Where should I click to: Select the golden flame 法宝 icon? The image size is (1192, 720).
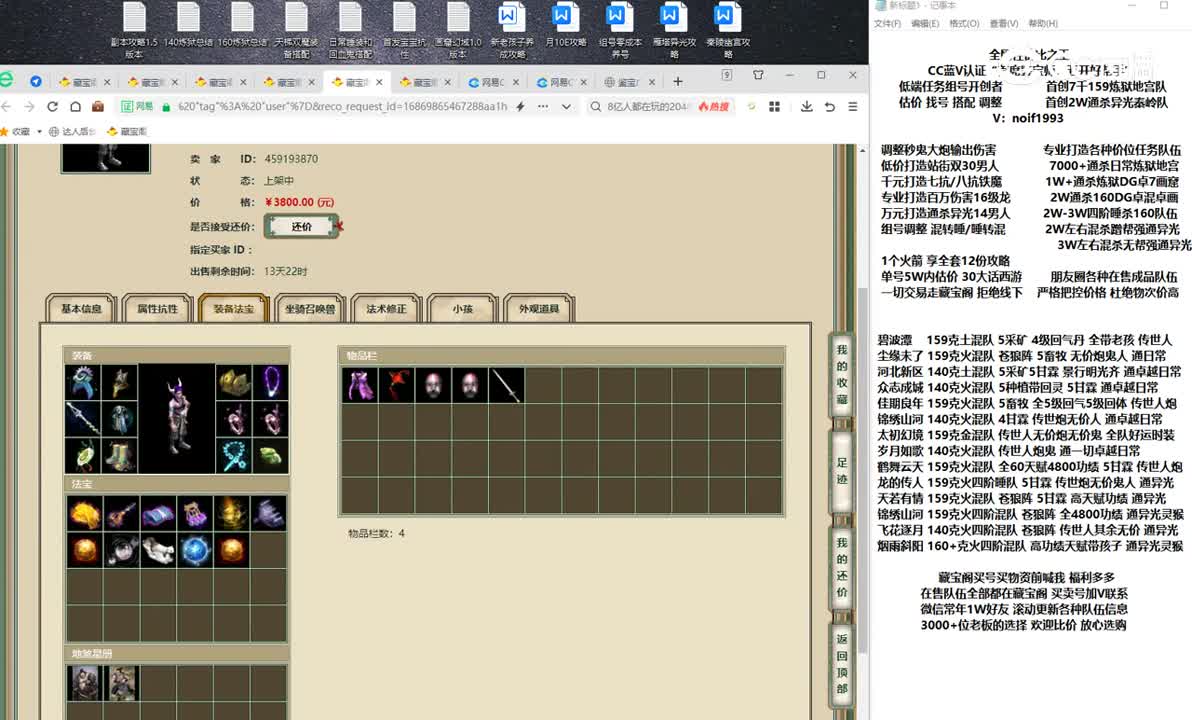(x=84, y=513)
